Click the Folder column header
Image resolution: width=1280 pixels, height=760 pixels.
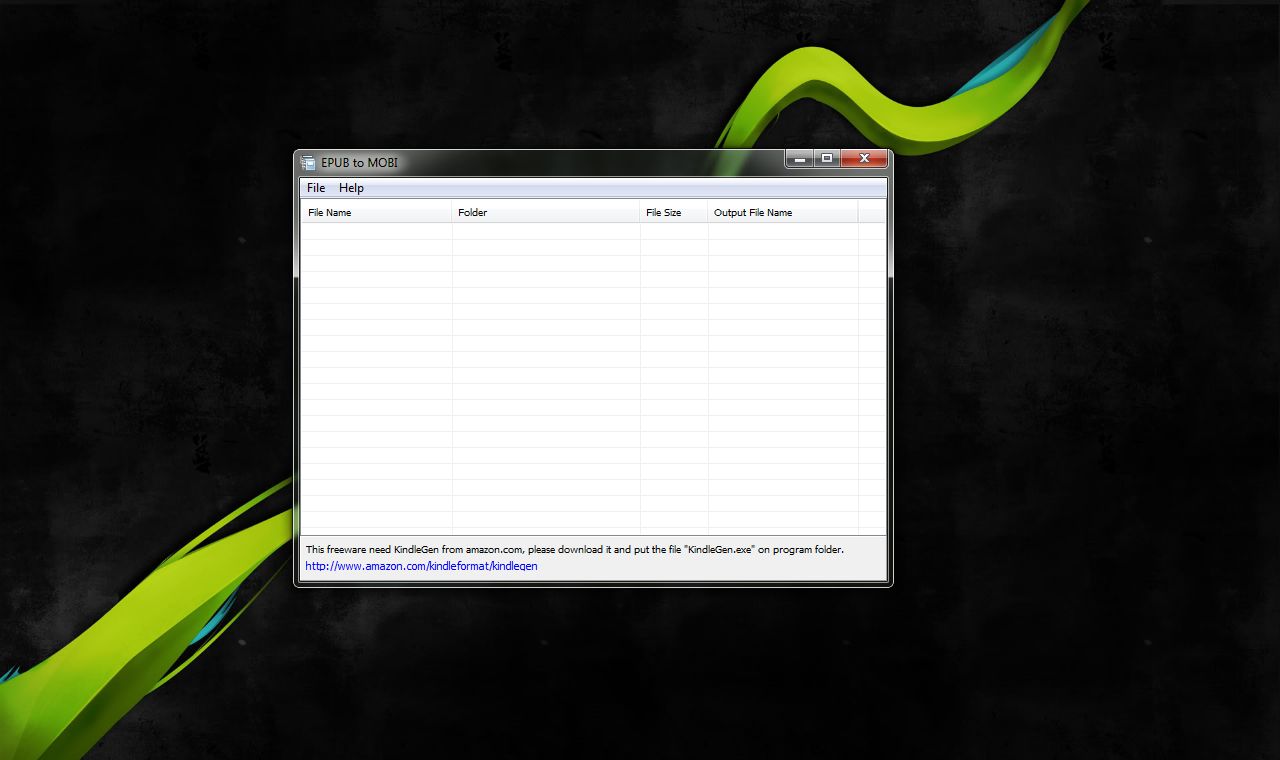pos(546,212)
